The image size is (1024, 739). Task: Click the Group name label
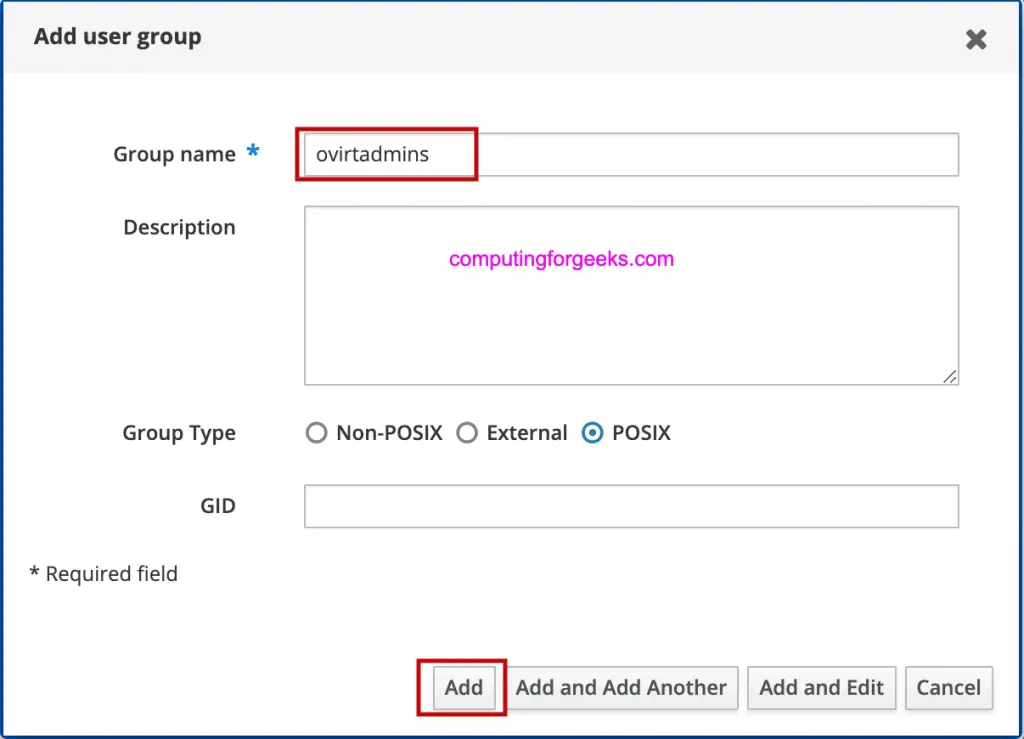tap(174, 154)
